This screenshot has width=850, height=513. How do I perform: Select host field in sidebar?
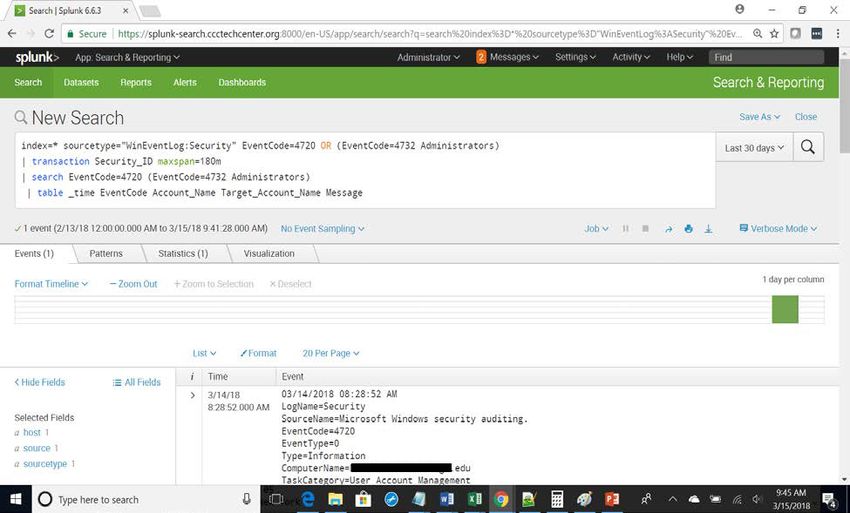tap(32, 432)
